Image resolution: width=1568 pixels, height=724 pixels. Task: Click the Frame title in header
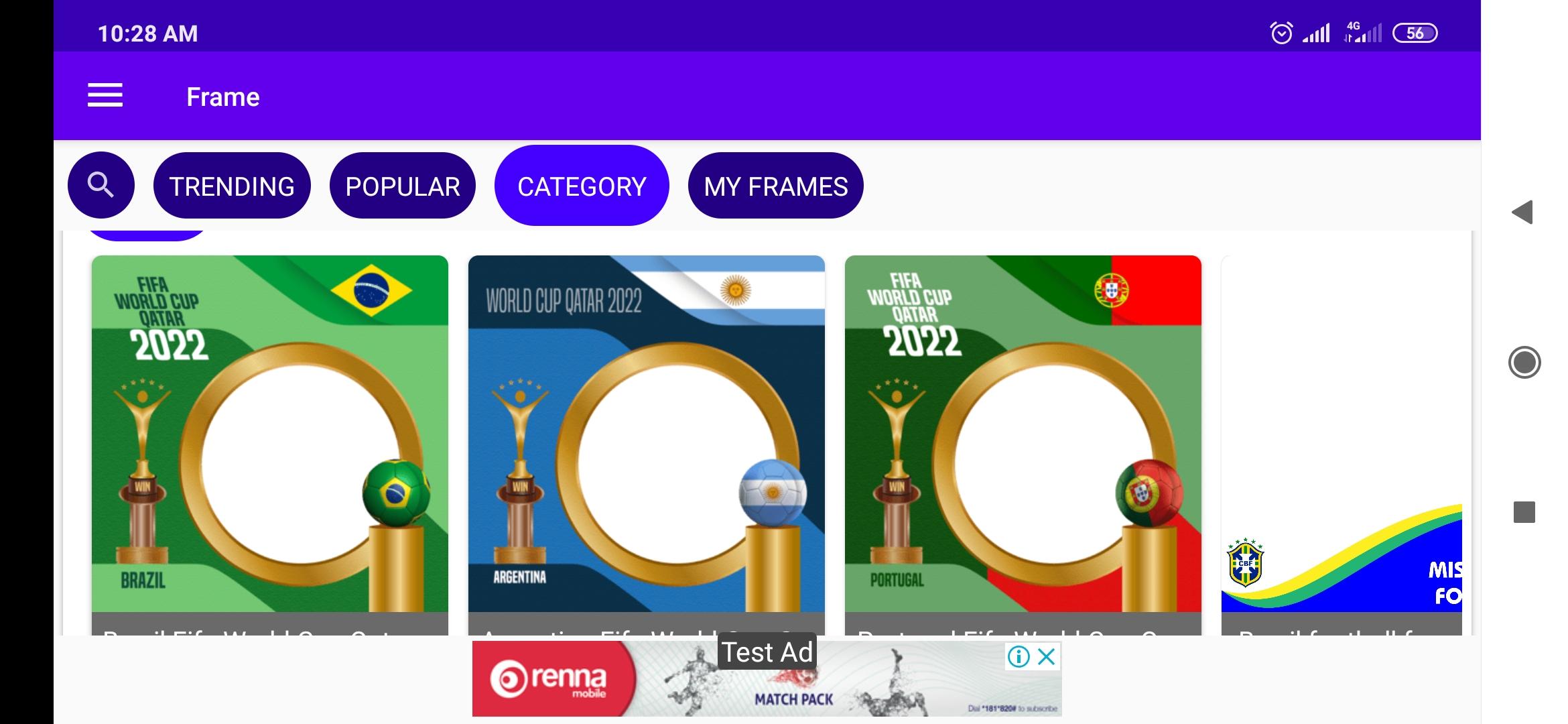[223, 97]
